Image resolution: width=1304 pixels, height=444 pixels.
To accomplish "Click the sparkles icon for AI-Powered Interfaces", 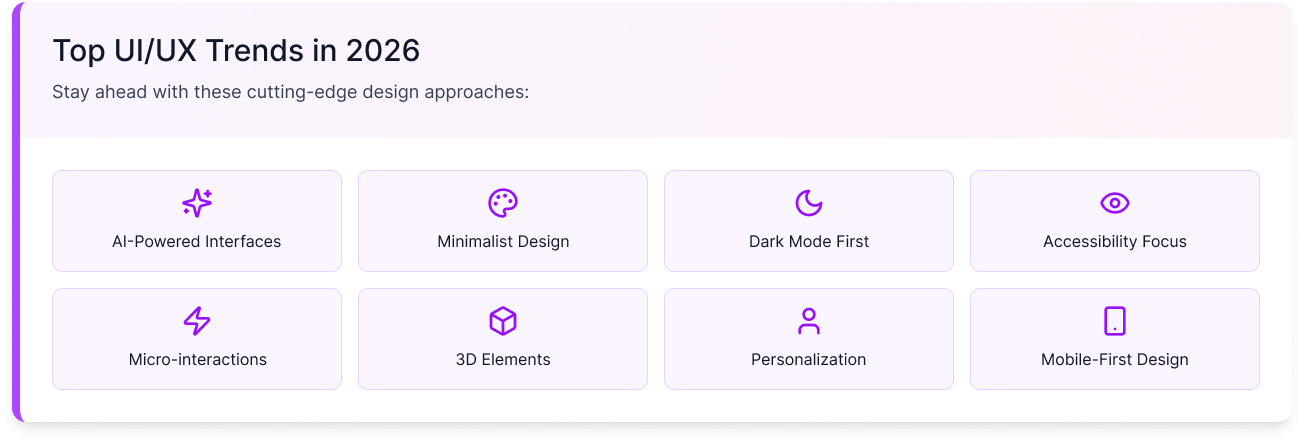I will (x=197, y=203).
